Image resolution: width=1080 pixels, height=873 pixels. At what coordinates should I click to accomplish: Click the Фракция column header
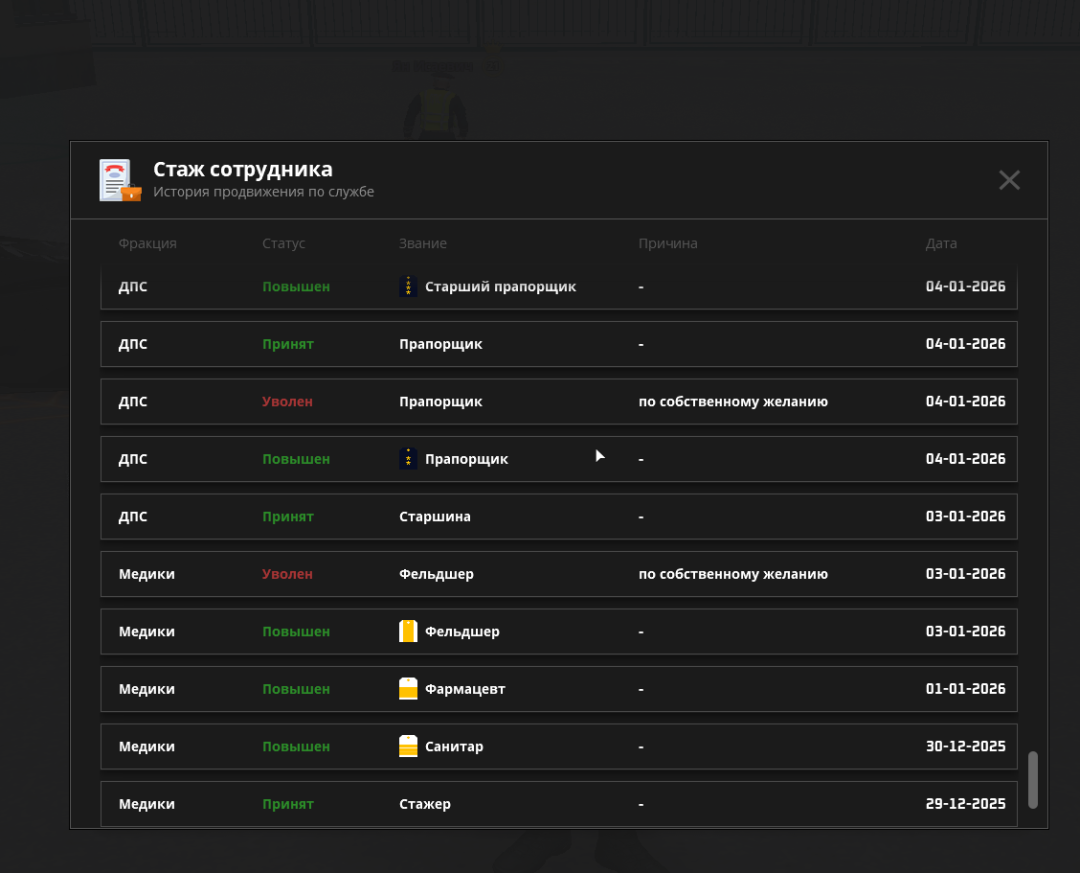147,244
